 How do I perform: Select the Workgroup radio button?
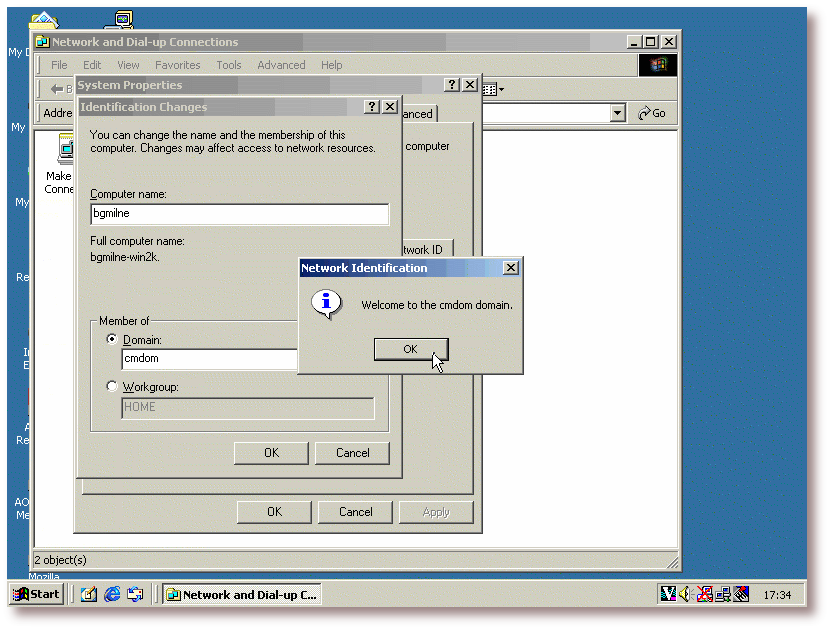pyautogui.click(x=112, y=387)
